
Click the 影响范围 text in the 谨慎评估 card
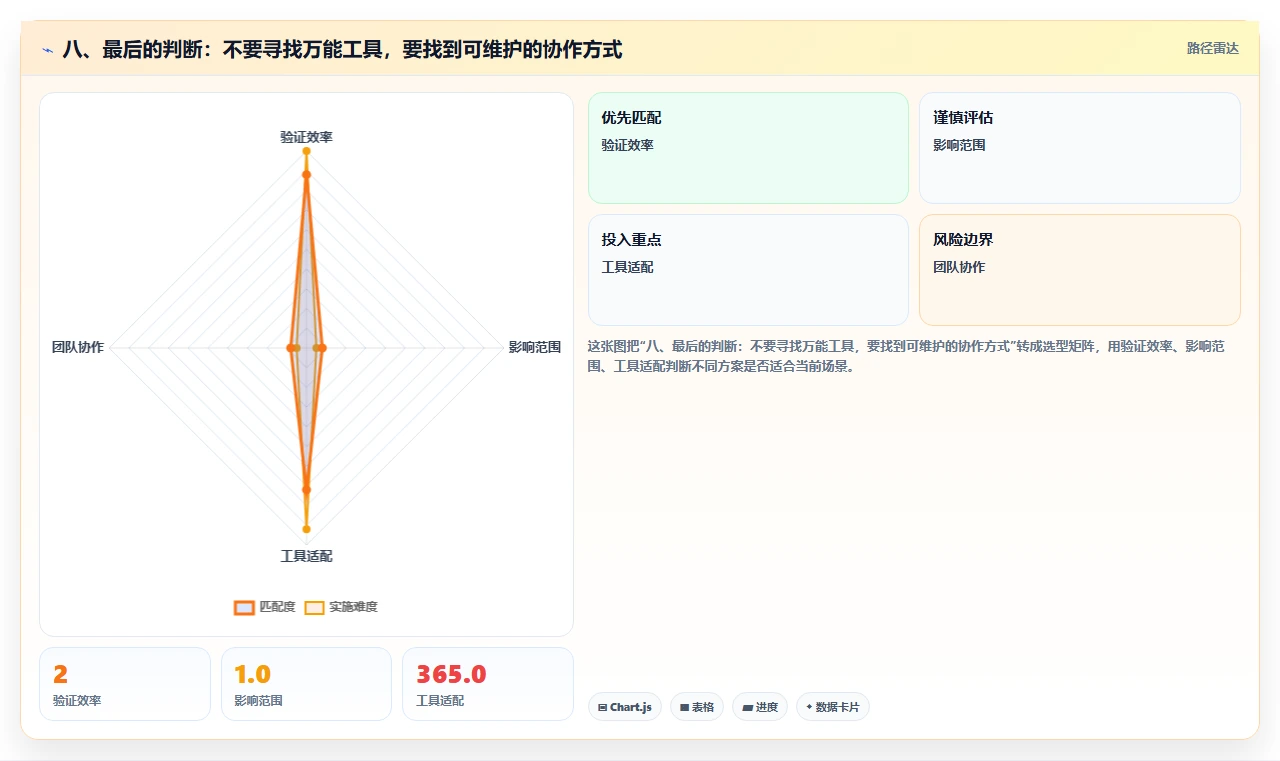959,145
